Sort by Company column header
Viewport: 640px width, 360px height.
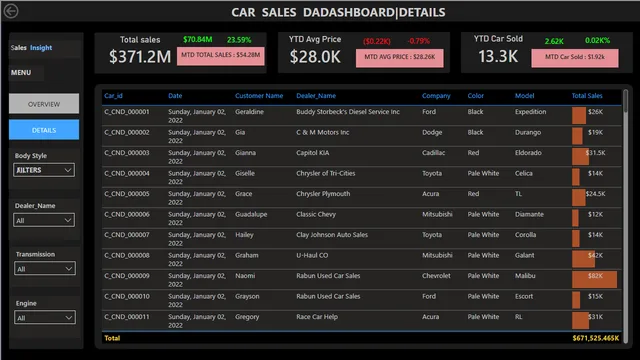436,96
